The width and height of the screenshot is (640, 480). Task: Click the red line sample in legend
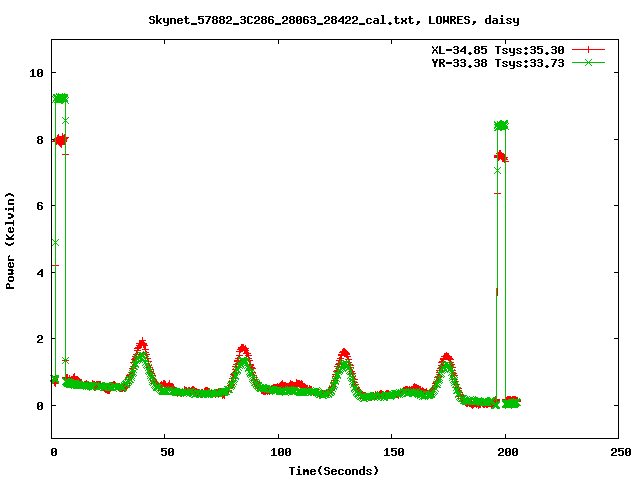[589, 49]
